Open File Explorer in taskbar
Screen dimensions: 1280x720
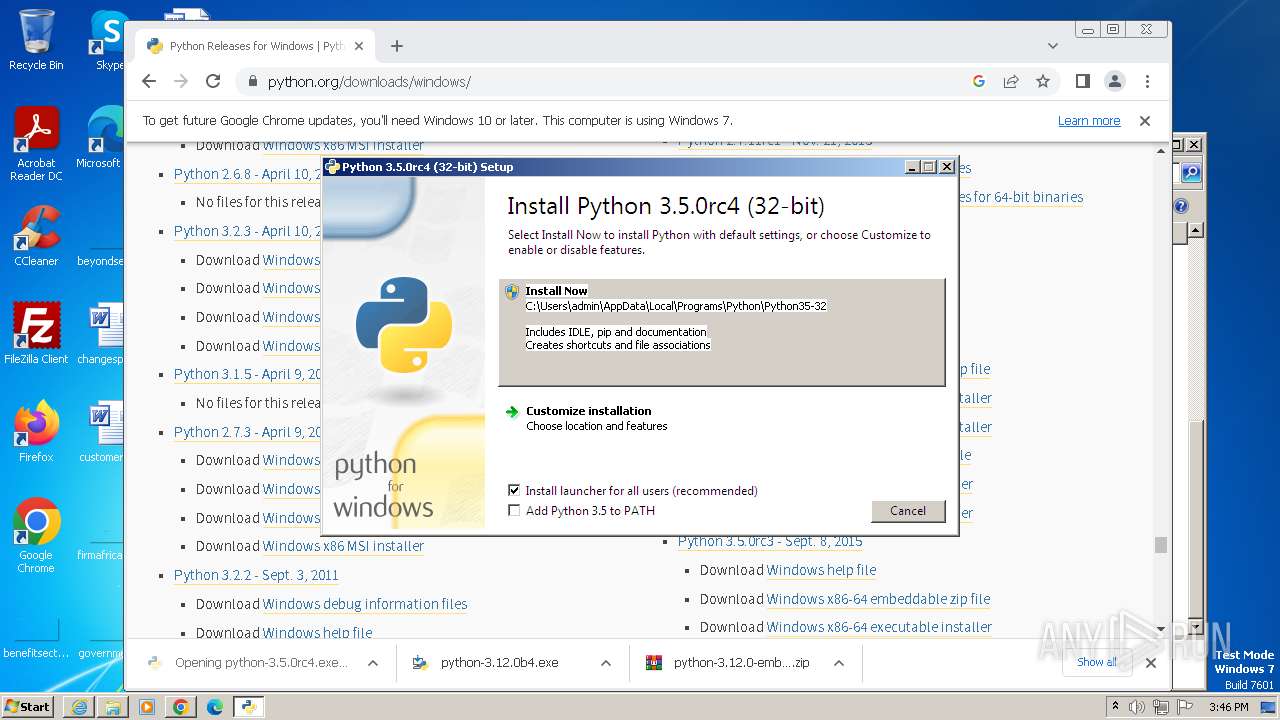(113, 707)
